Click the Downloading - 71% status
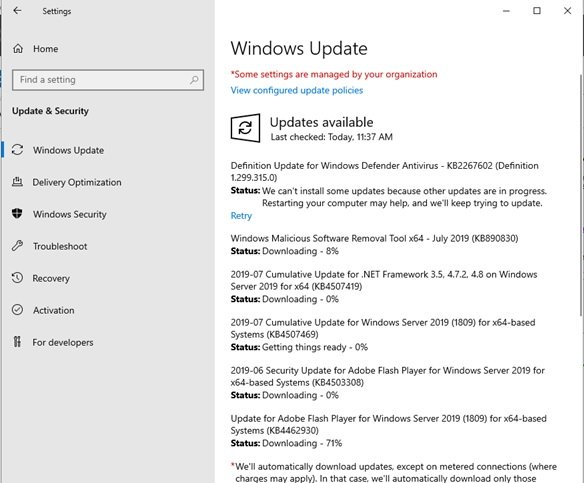584x483 pixels. (302, 443)
